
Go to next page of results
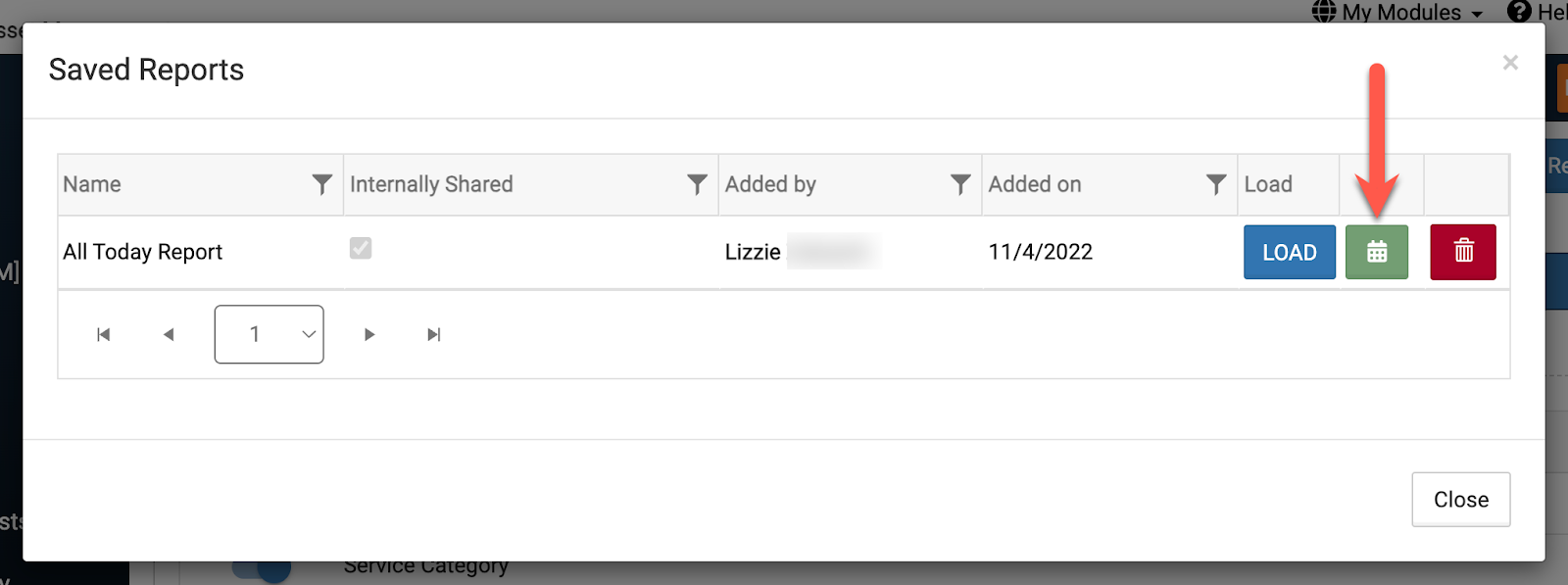(x=369, y=335)
